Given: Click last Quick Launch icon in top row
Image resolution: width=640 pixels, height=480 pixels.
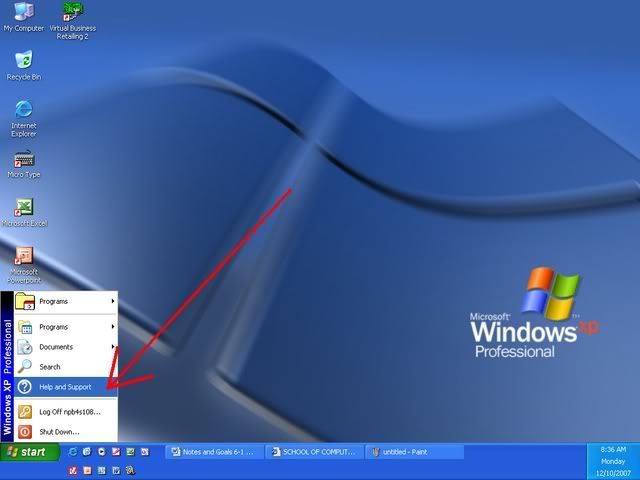Looking at the screenshot, I should [x=145, y=452].
